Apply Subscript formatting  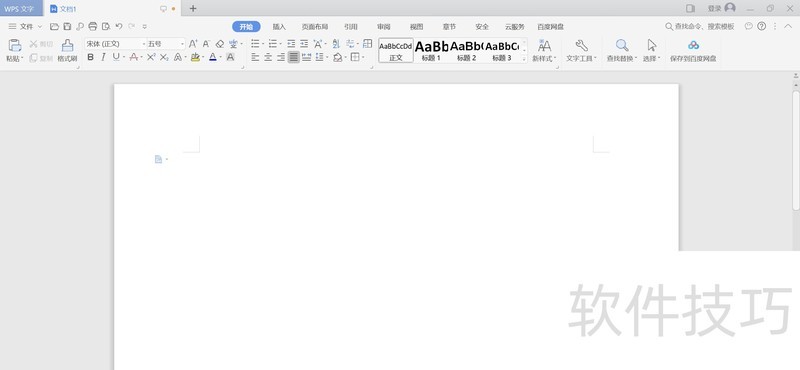[x=164, y=57]
